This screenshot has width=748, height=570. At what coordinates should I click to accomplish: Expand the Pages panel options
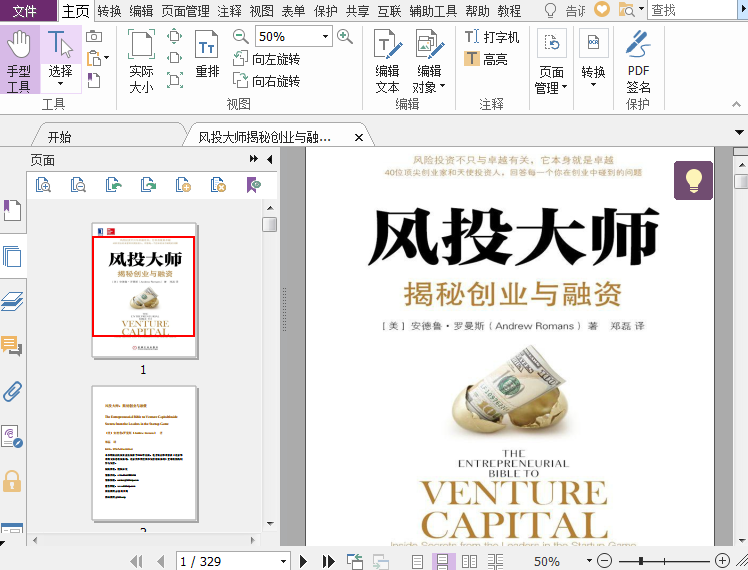tap(253, 159)
